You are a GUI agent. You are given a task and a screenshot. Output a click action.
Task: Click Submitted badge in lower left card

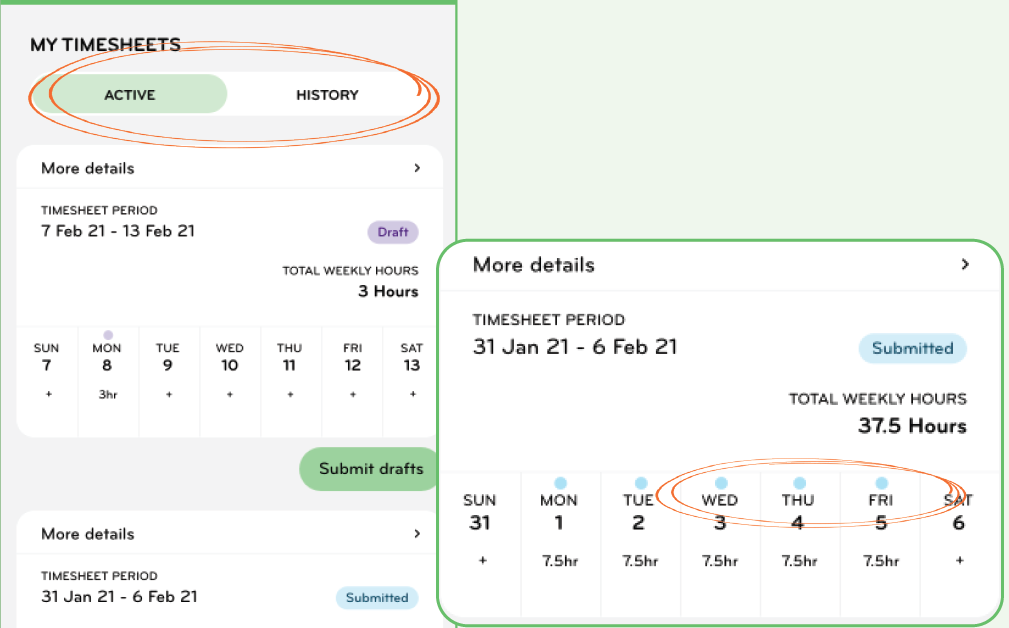(377, 598)
